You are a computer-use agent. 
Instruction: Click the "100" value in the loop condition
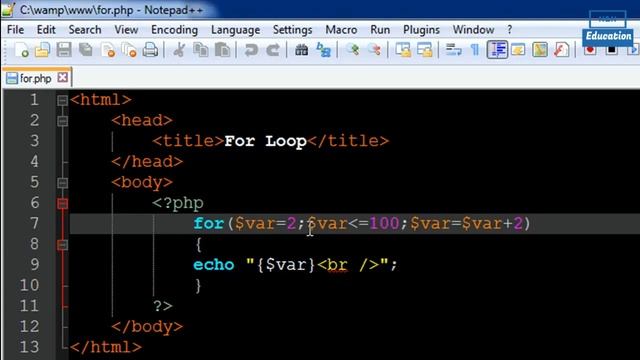click(x=384, y=224)
